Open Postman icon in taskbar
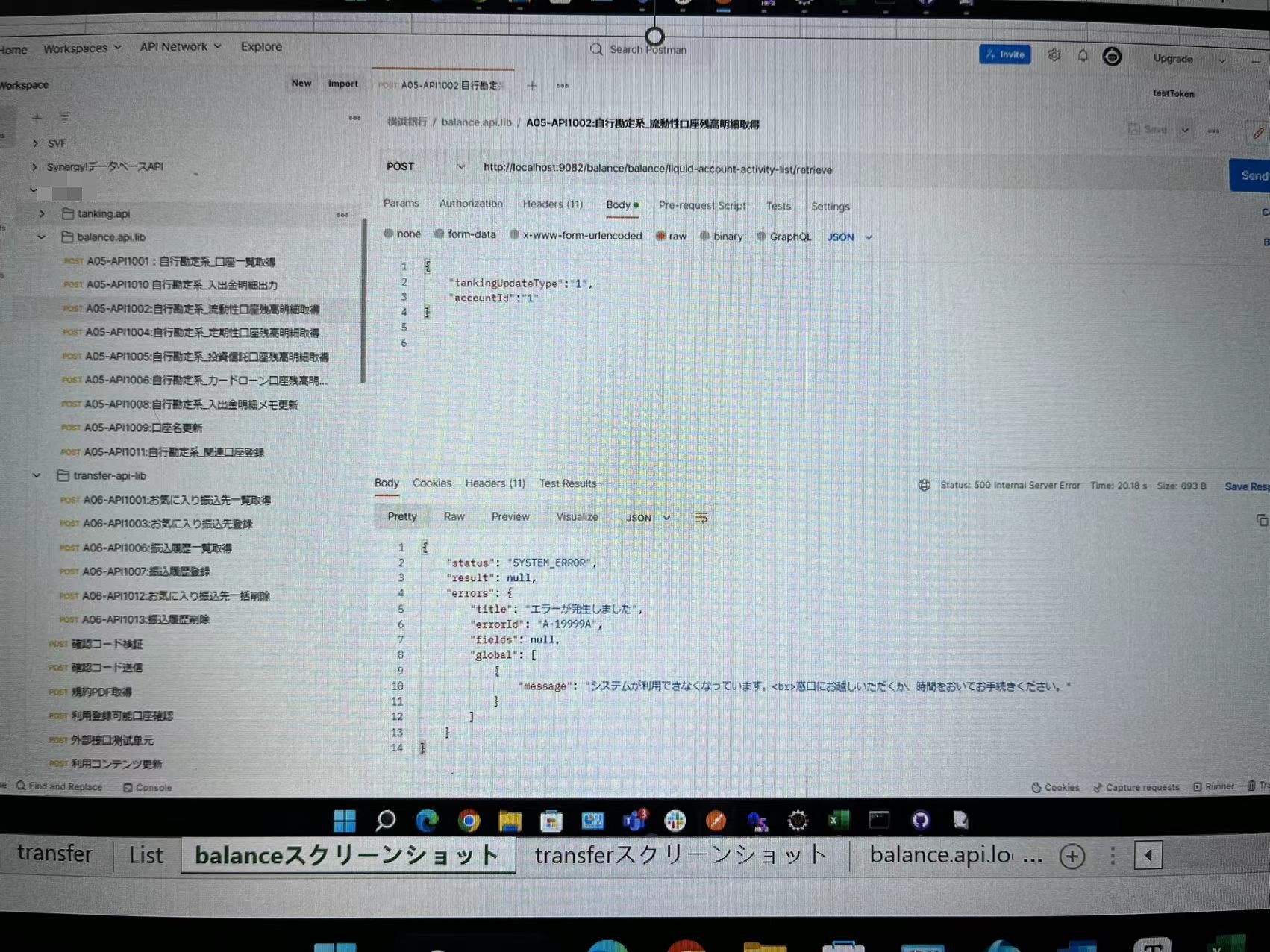Image resolution: width=1270 pixels, height=952 pixels. pyautogui.click(x=716, y=821)
